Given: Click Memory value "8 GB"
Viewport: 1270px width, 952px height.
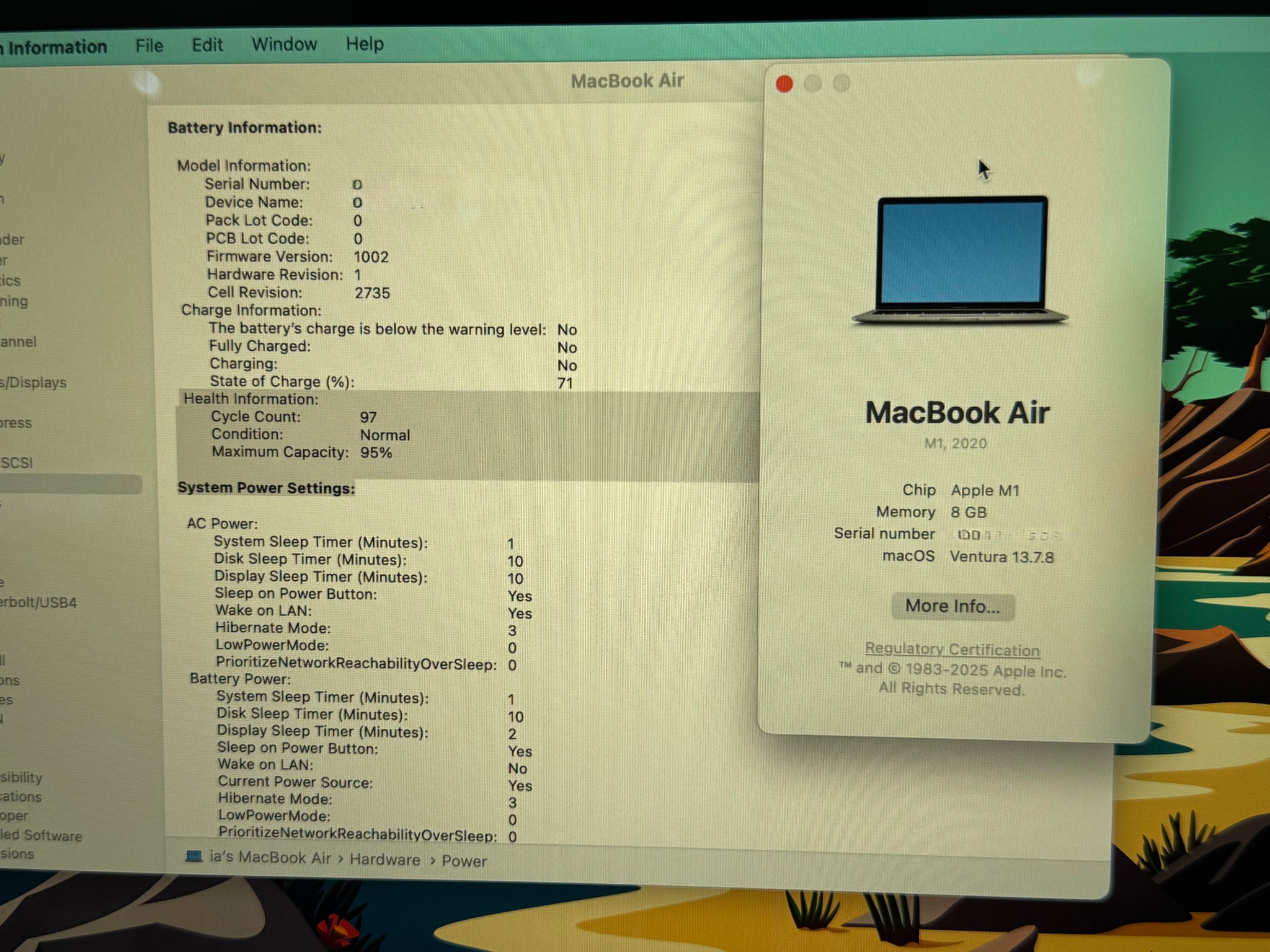Looking at the screenshot, I should [969, 513].
